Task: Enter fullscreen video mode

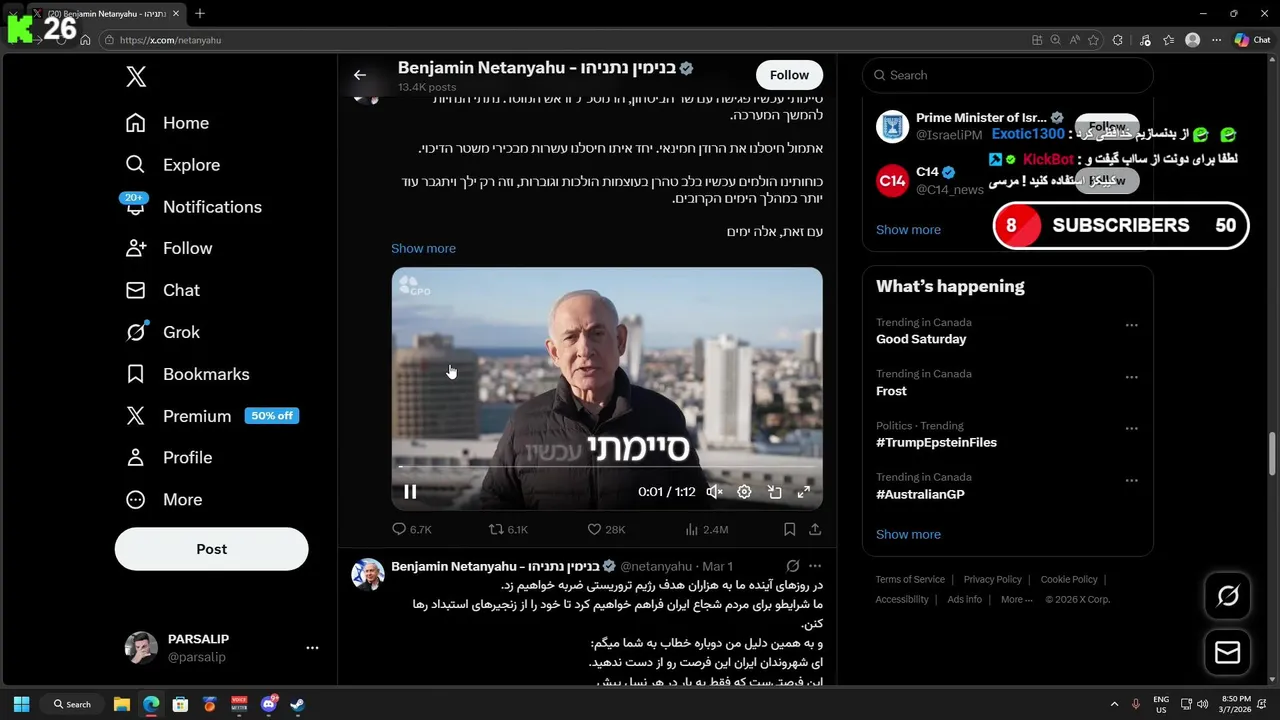Action: pyautogui.click(x=804, y=492)
